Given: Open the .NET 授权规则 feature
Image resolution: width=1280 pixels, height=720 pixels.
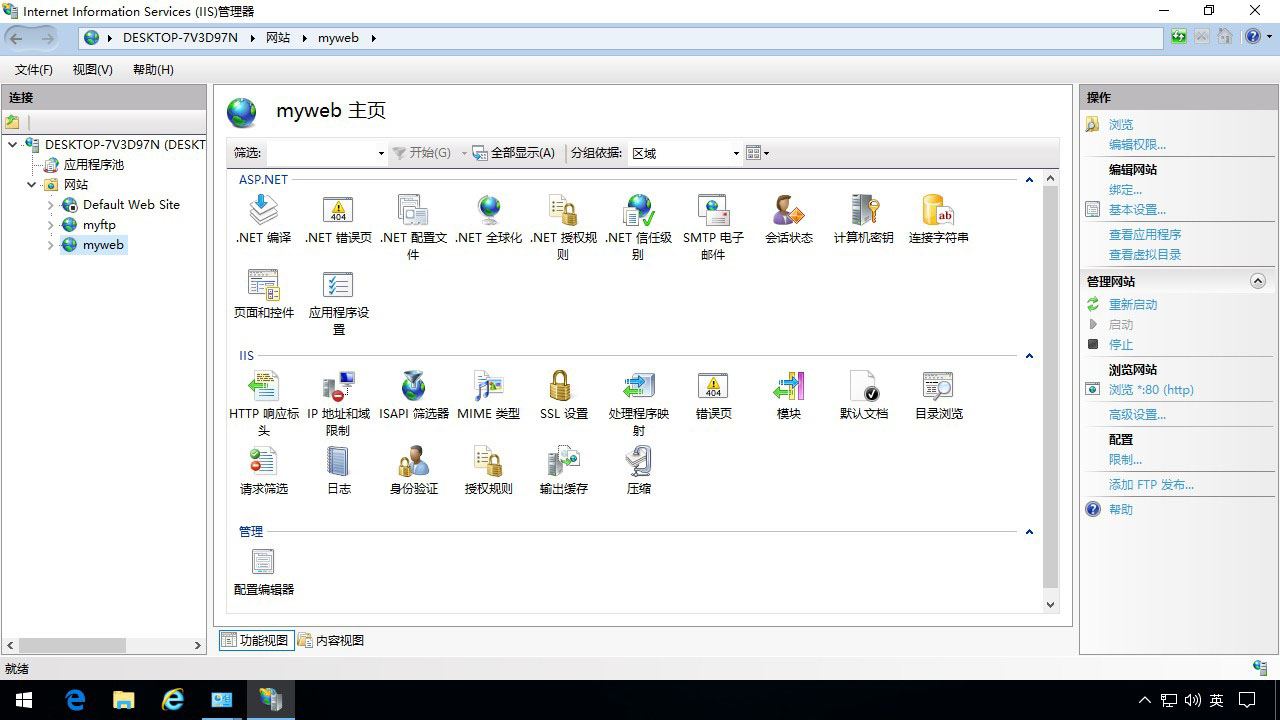Looking at the screenshot, I should 563,227.
